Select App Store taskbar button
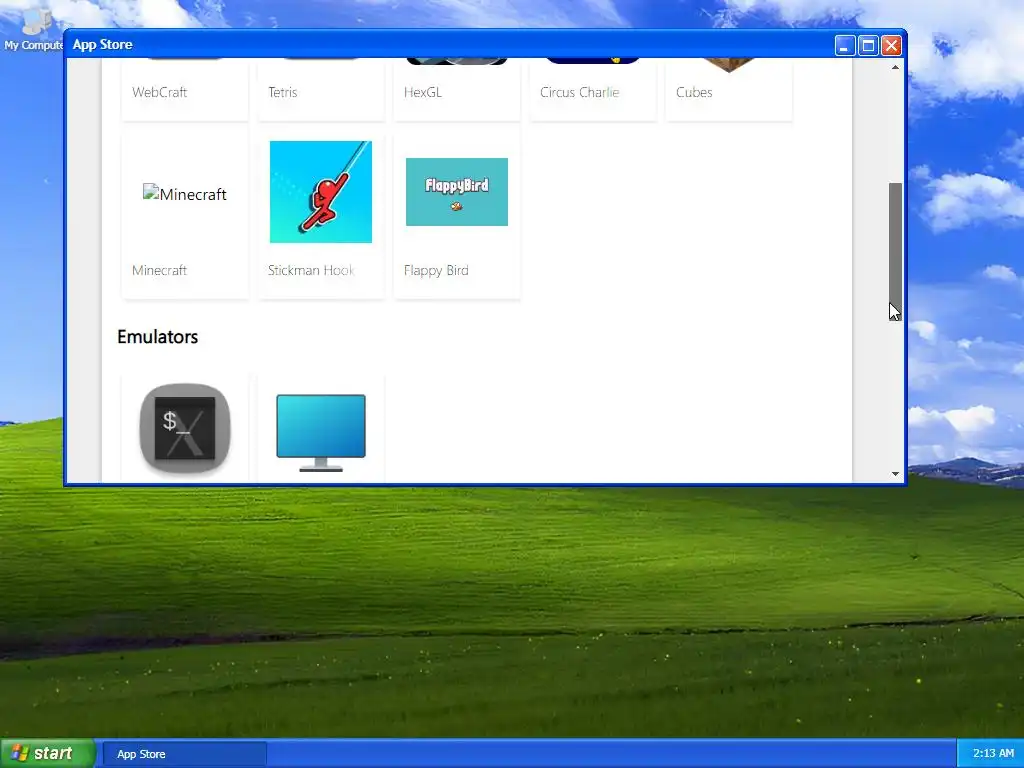 click(x=185, y=754)
